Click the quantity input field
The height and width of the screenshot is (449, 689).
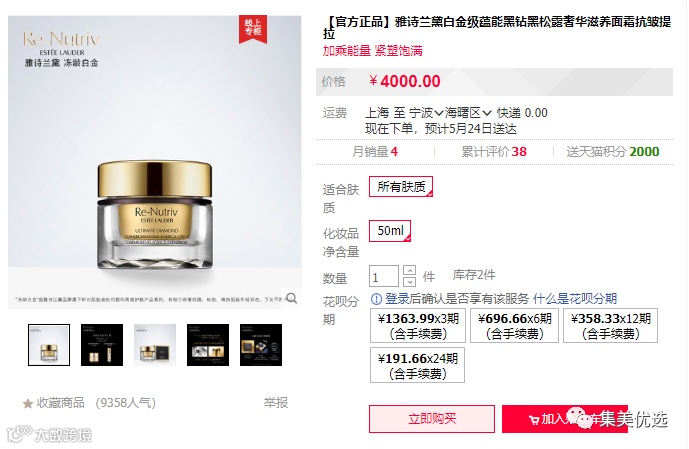click(x=384, y=276)
